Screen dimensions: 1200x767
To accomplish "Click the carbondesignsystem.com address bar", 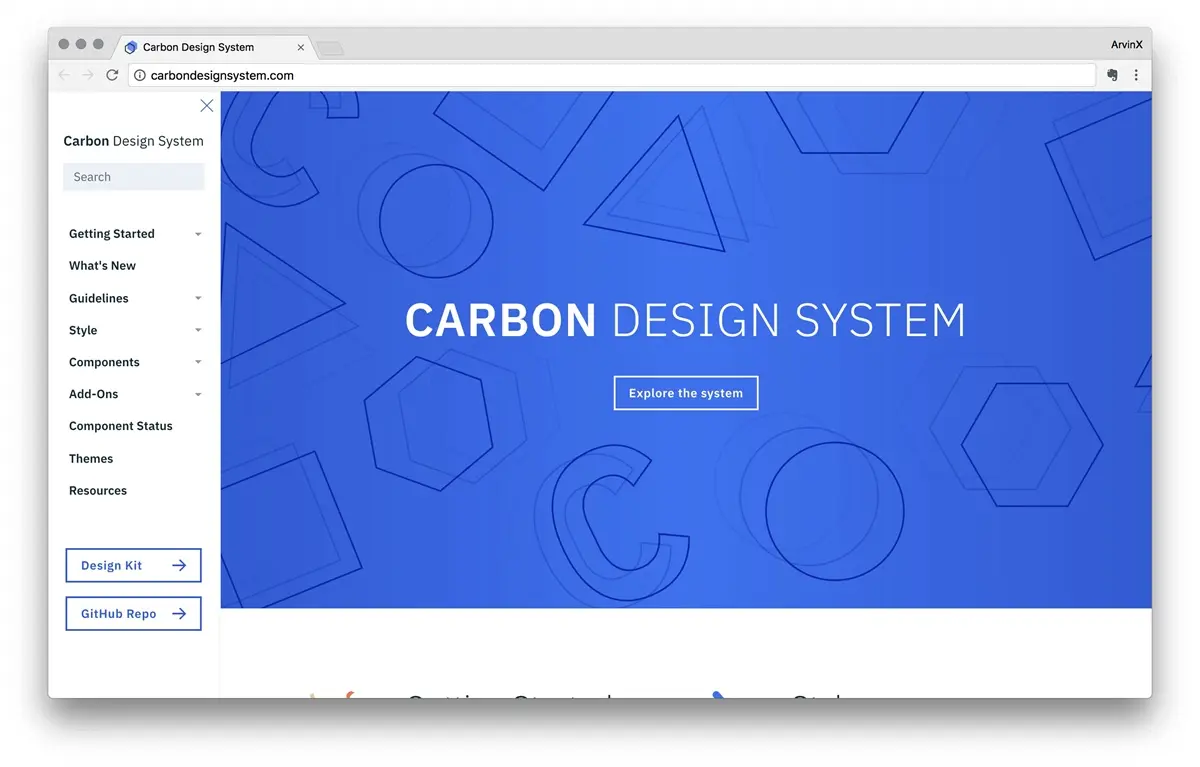I will [612, 75].
